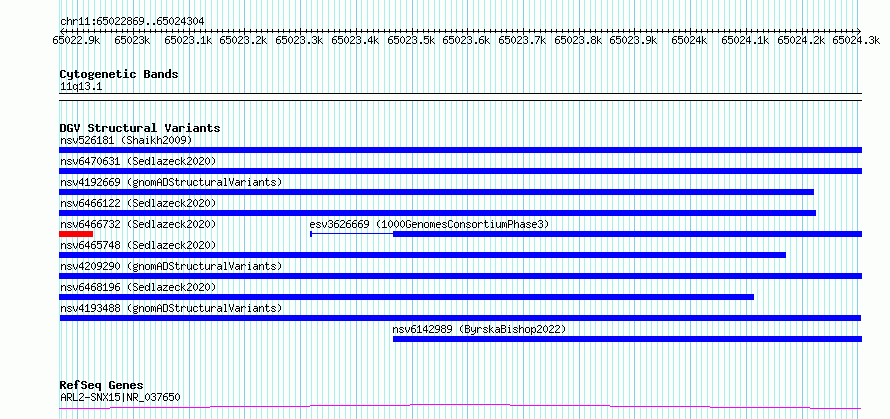Image resolution: width=890 pixels, height=419 pixels.
Task: Open the nsv6466732 (Sedlazeck2020) label
Action: coord(138,224)
